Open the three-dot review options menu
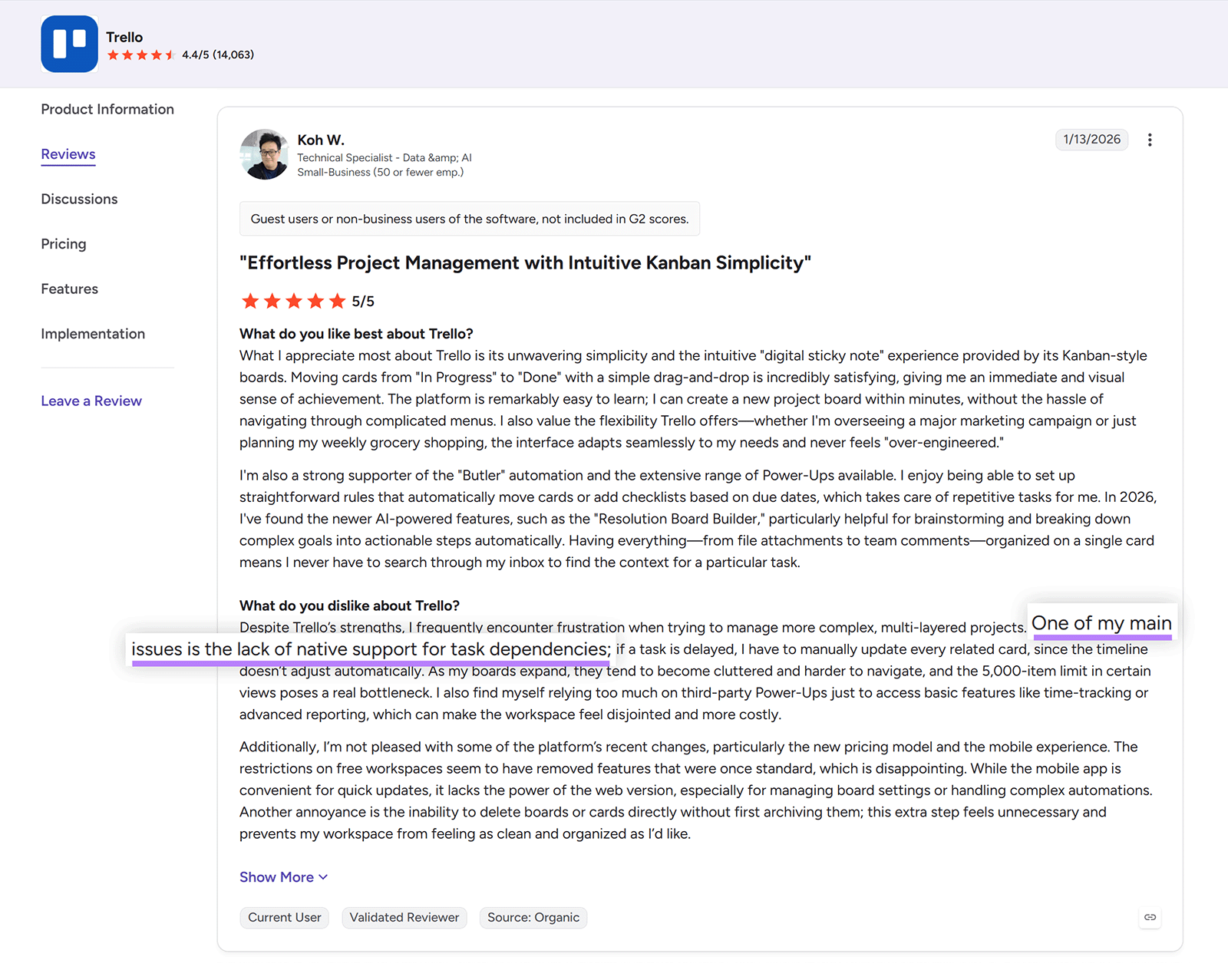This screenshot has width=1228, height=980. pyautogui.click(x=1150, y=140)
